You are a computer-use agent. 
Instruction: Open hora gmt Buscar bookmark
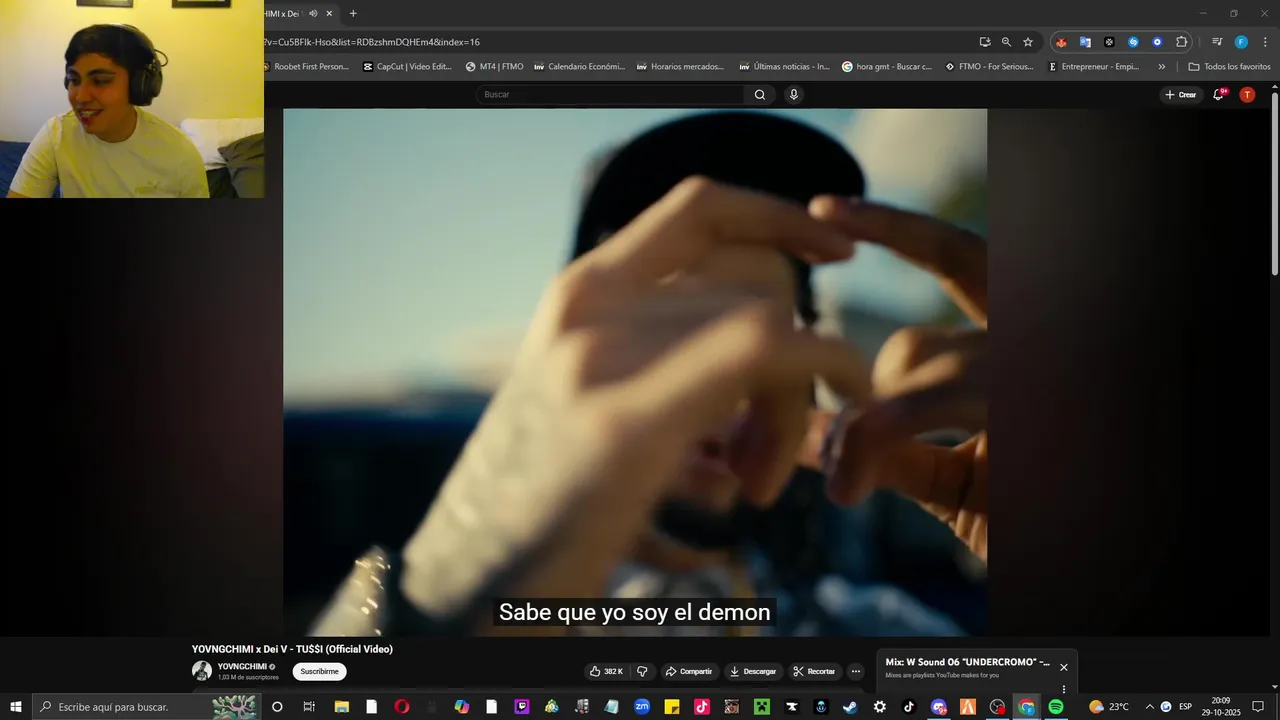[x=887, y=67]
